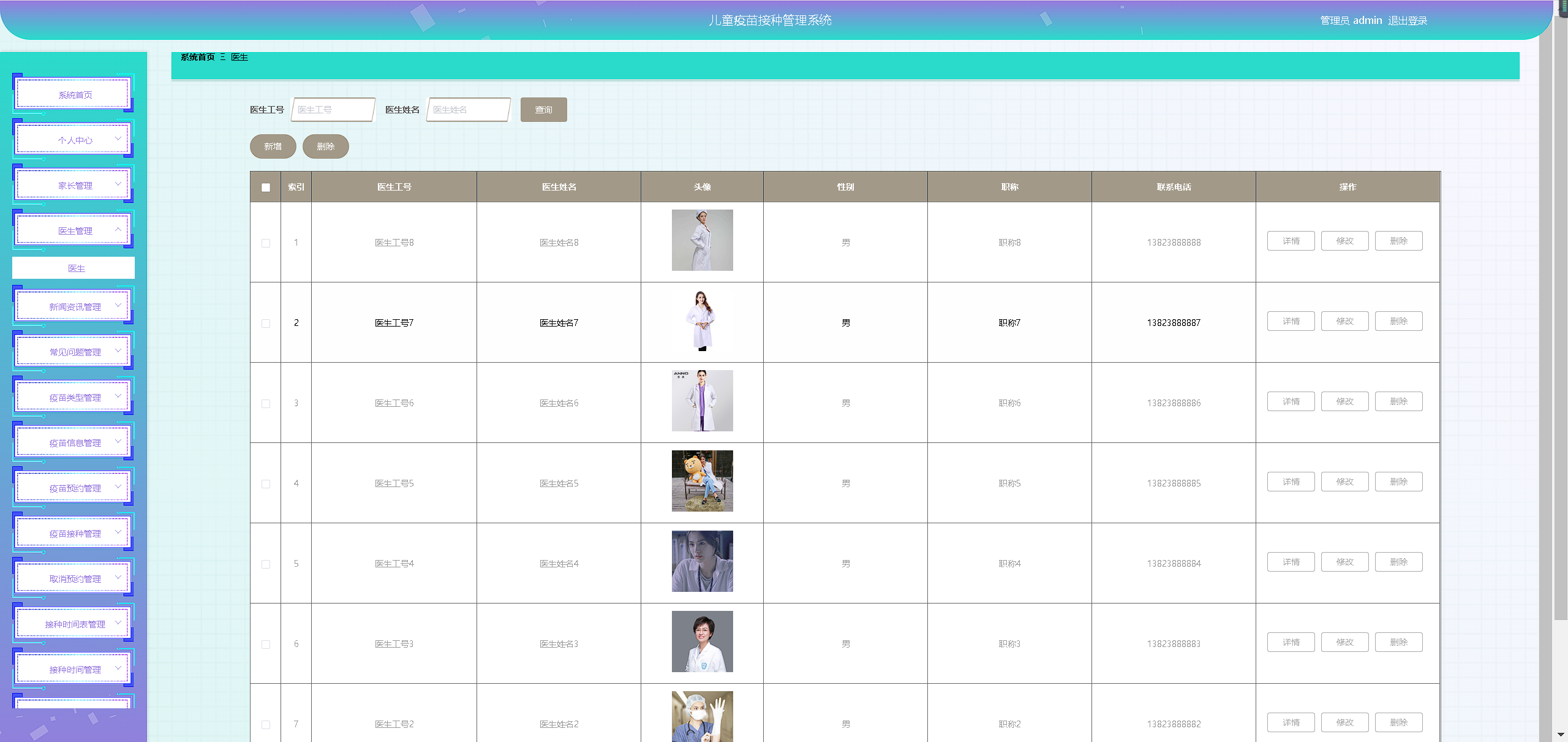Screen dimensions: 1568x742
Task: Open the 系统首页 sidebar item
Action: [x=74, y=95]
